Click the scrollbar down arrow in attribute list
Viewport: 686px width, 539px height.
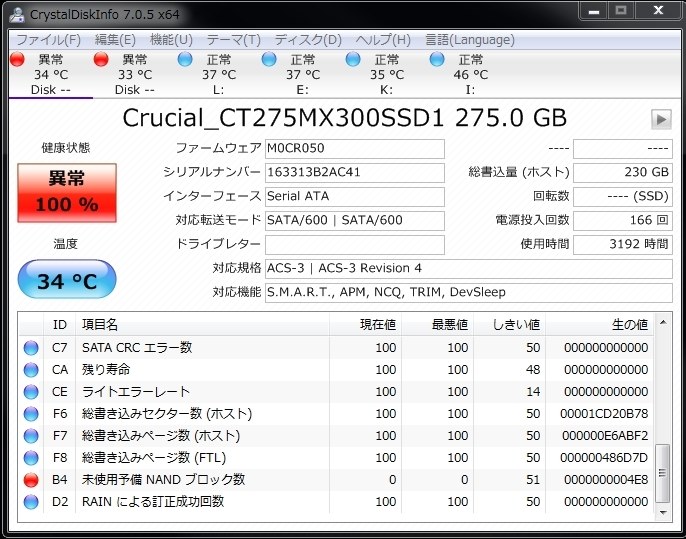click(663, 512)
